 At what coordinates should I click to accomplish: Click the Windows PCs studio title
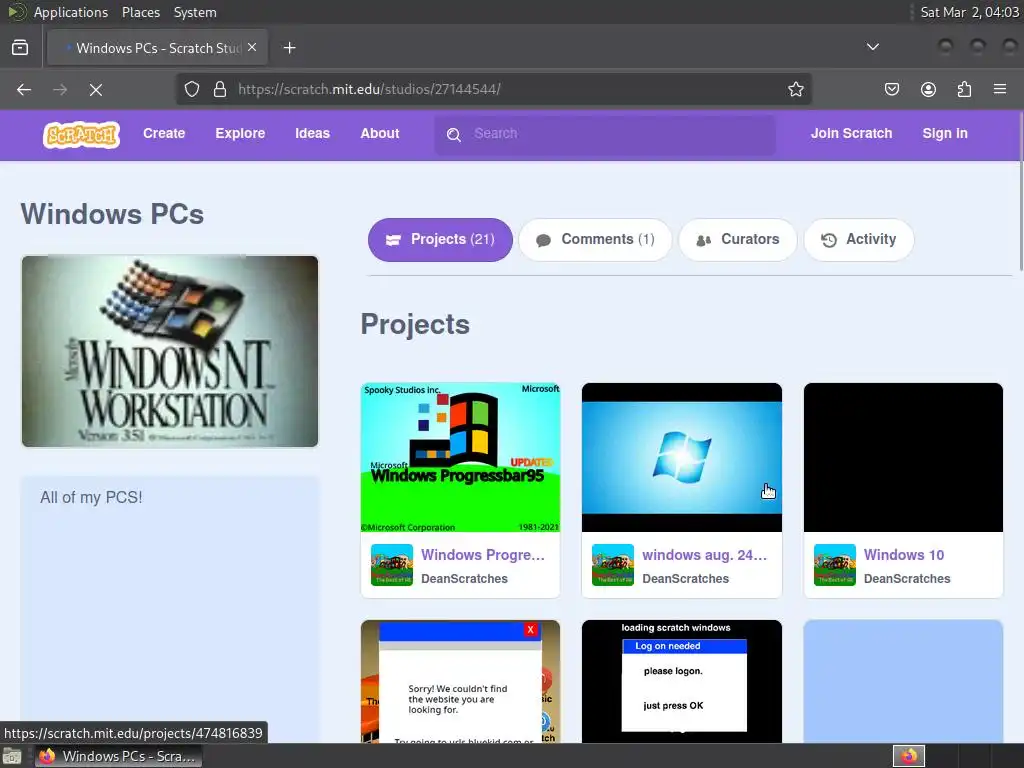112,214
